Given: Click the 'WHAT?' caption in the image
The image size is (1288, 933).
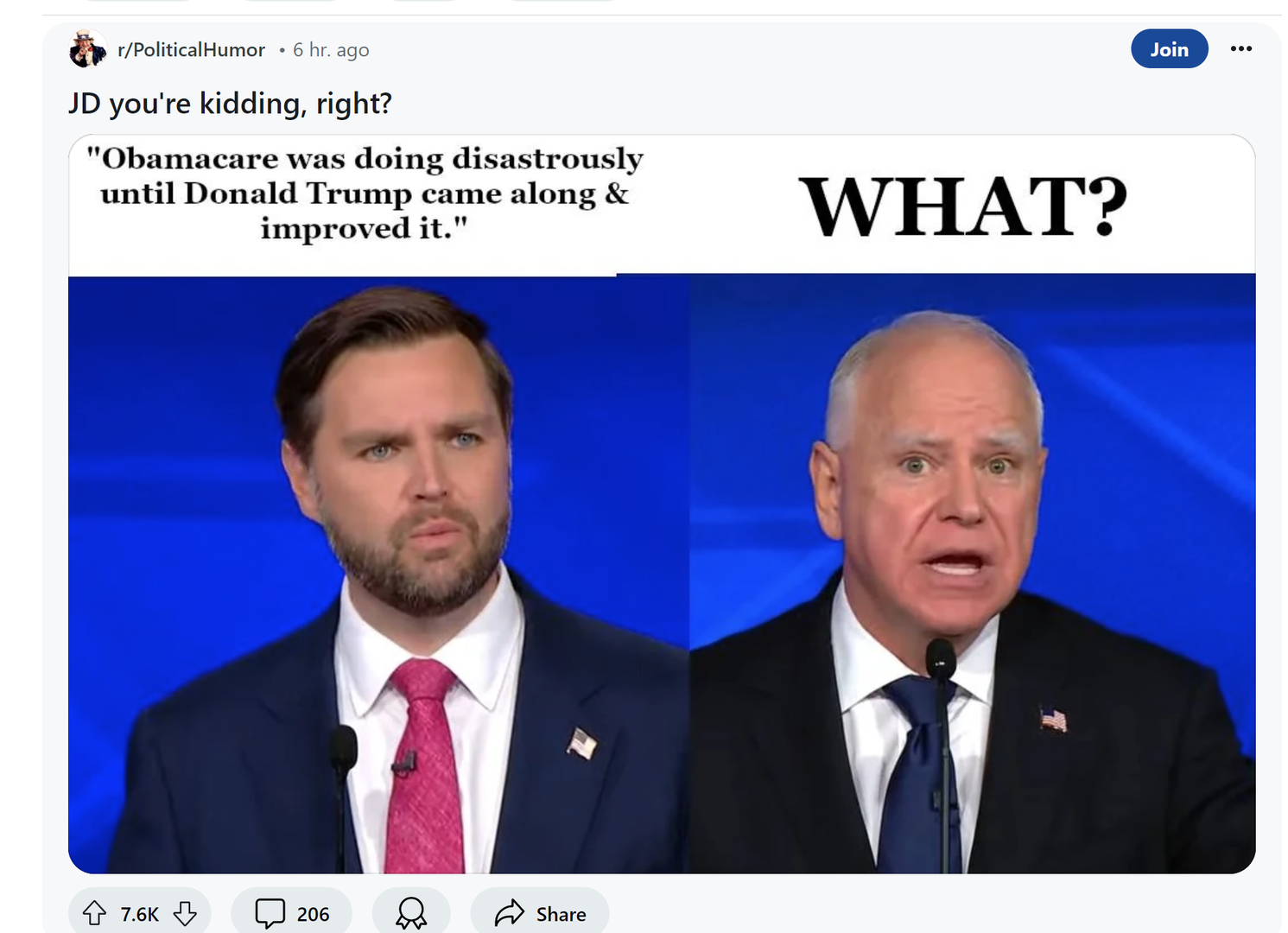Looking at the screenshot, I should tap(962, 206).
